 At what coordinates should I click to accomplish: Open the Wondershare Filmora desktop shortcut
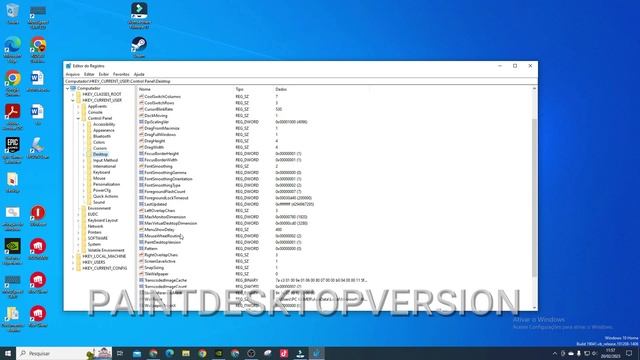139,15
